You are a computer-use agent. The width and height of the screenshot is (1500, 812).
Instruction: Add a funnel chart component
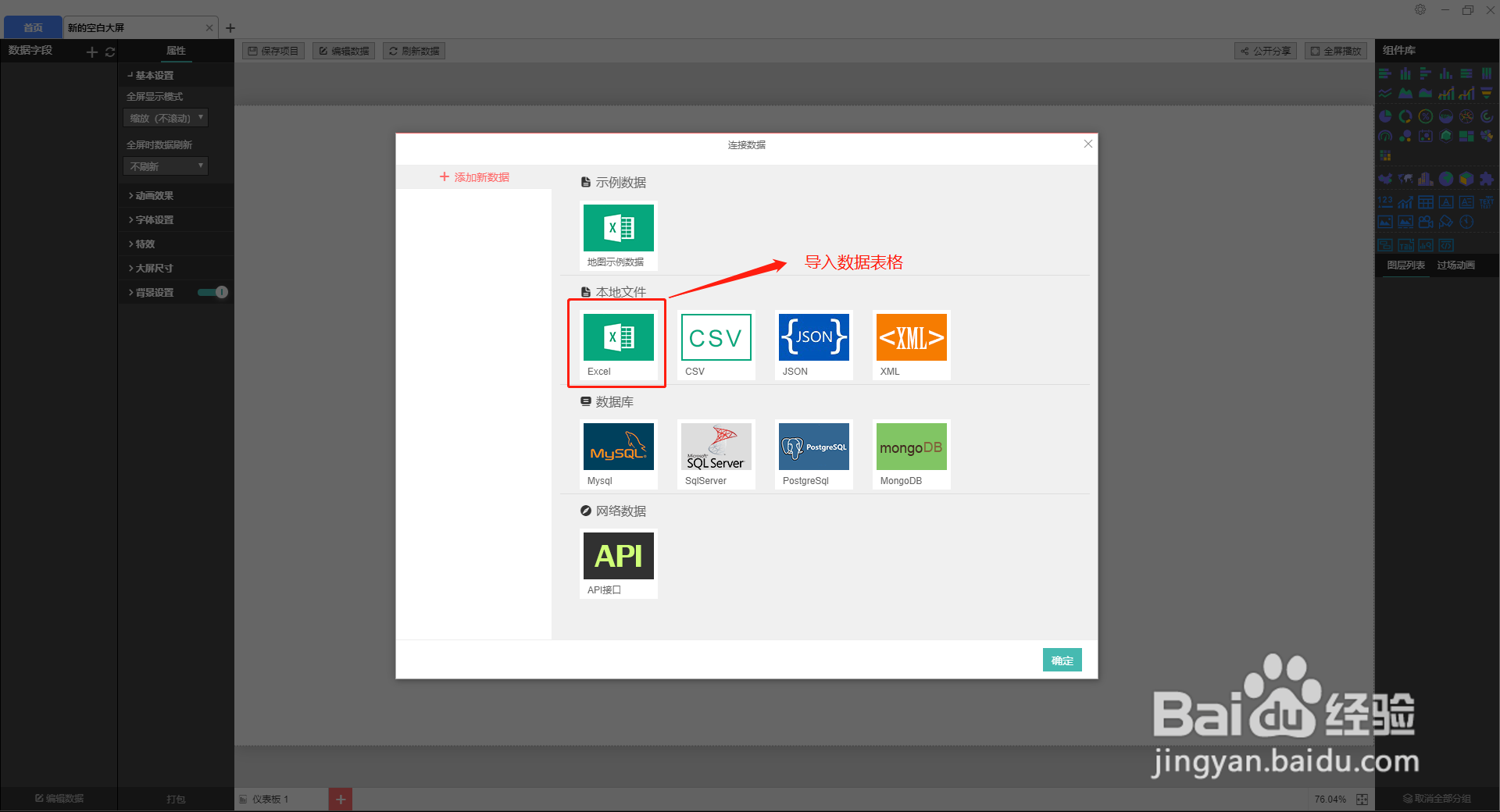(1487, 92)
